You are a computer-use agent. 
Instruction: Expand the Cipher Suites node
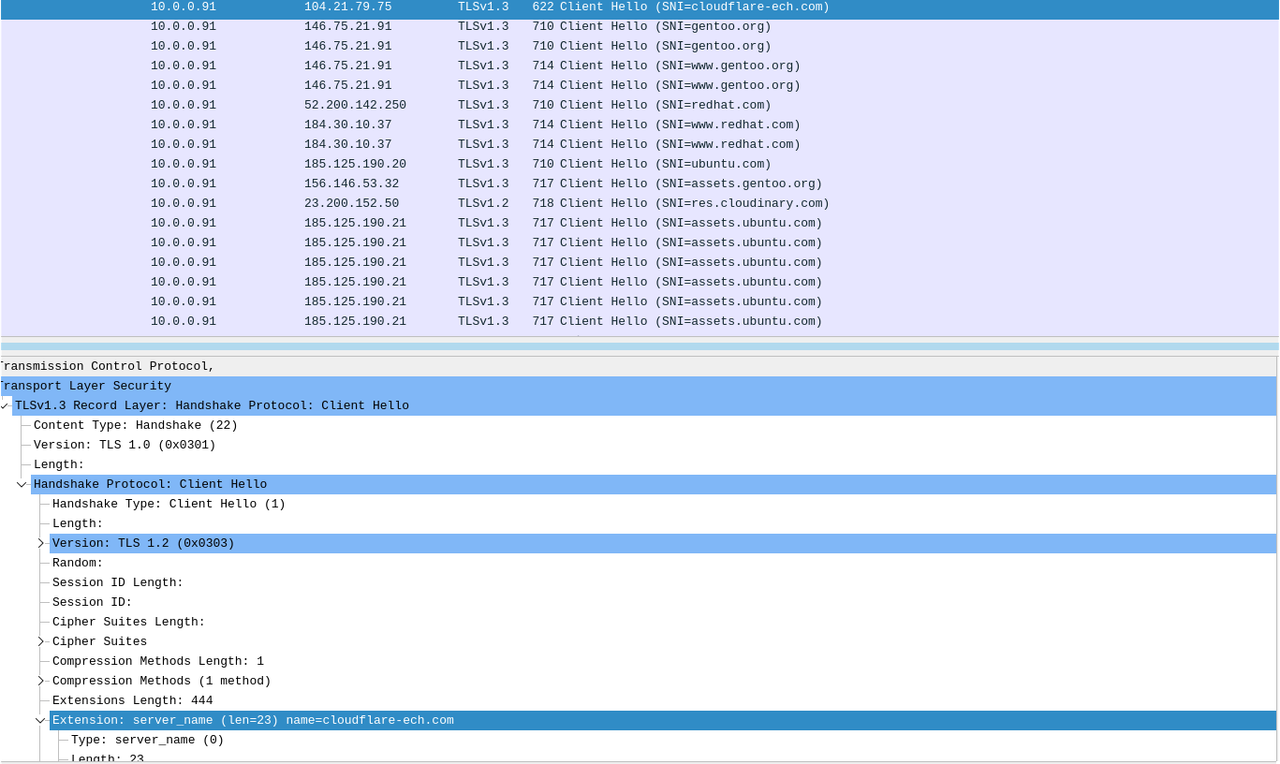coord(41,642)
